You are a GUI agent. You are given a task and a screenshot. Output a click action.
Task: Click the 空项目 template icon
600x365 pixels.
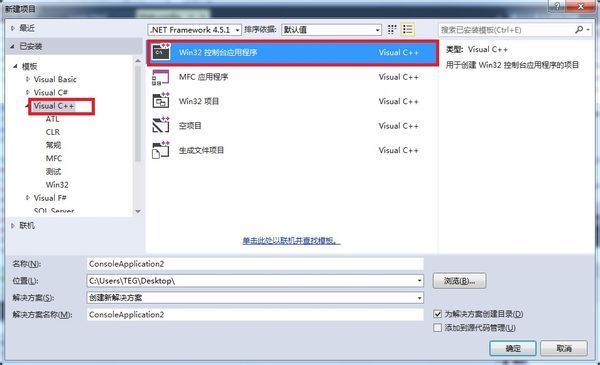[161, 125]
